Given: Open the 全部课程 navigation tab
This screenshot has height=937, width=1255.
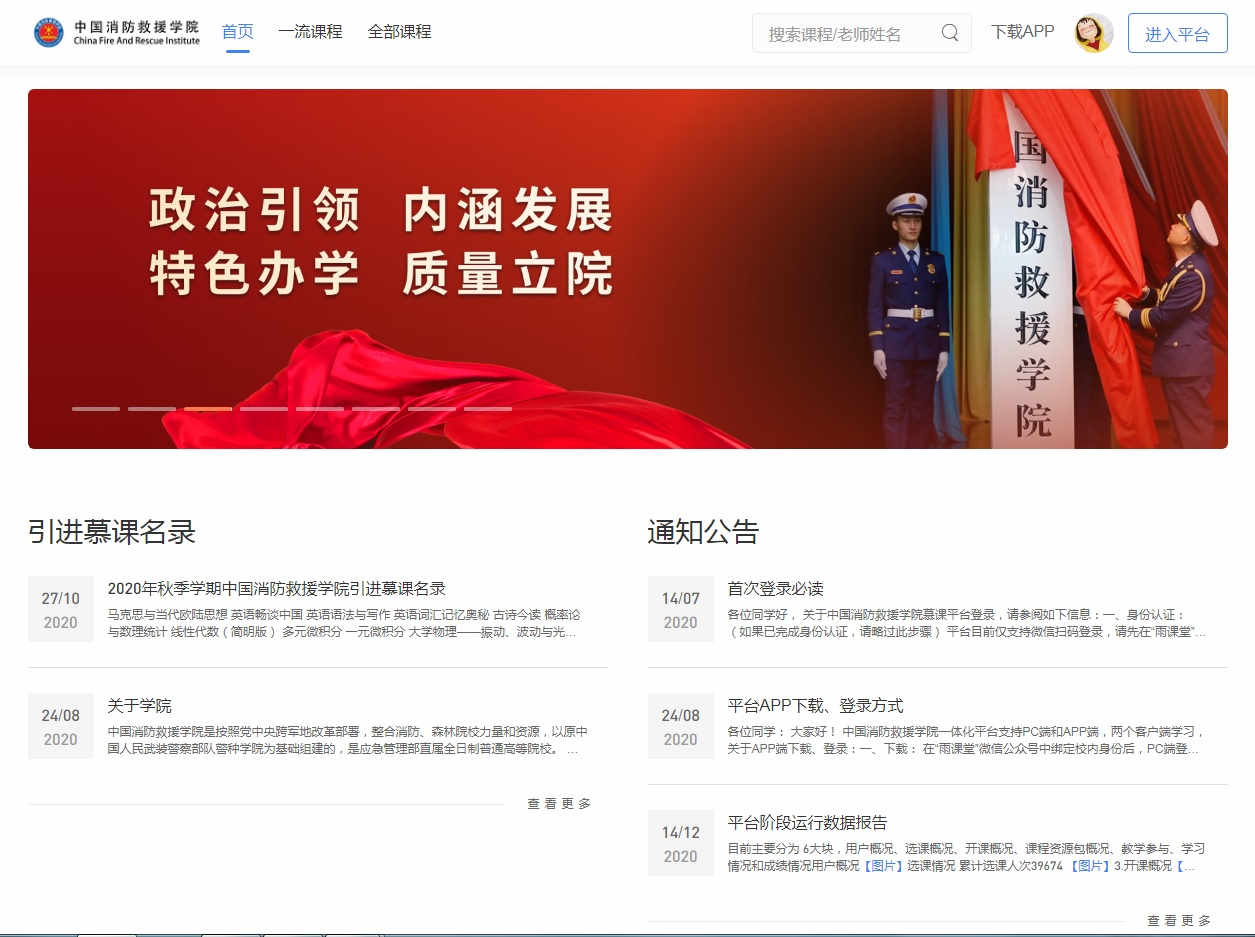Looking at the screenshot, I should pyautogui.click(x=400, y=32).
